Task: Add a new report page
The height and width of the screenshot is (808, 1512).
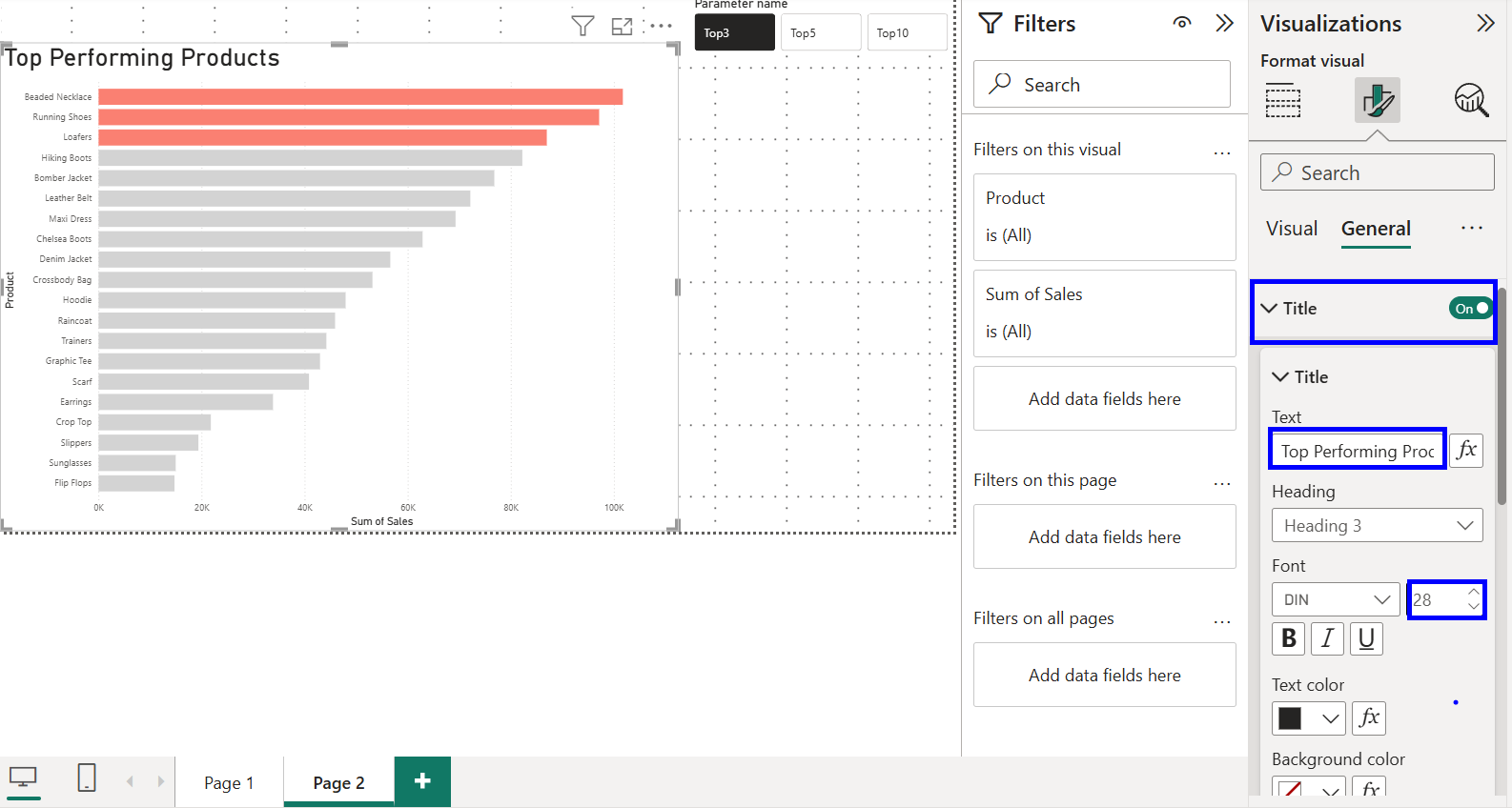Action: 422,781
